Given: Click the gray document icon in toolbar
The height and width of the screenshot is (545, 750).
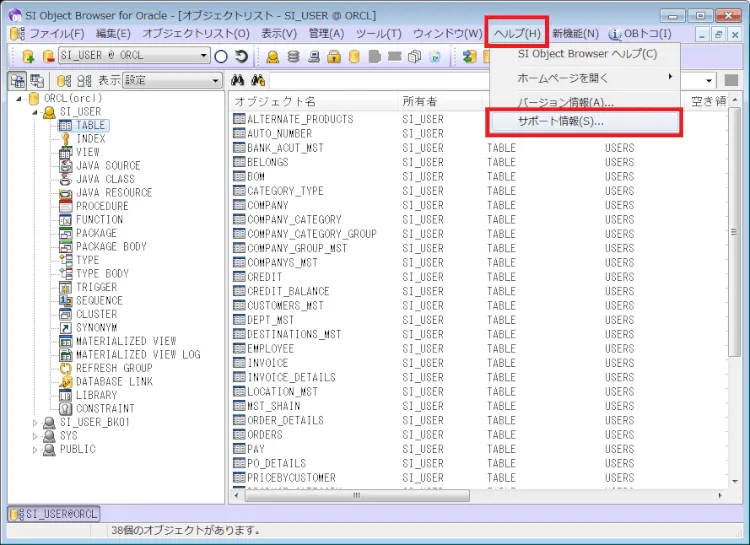Looking at the screenshot, I should pyautogui.click(x=375, y=56).
